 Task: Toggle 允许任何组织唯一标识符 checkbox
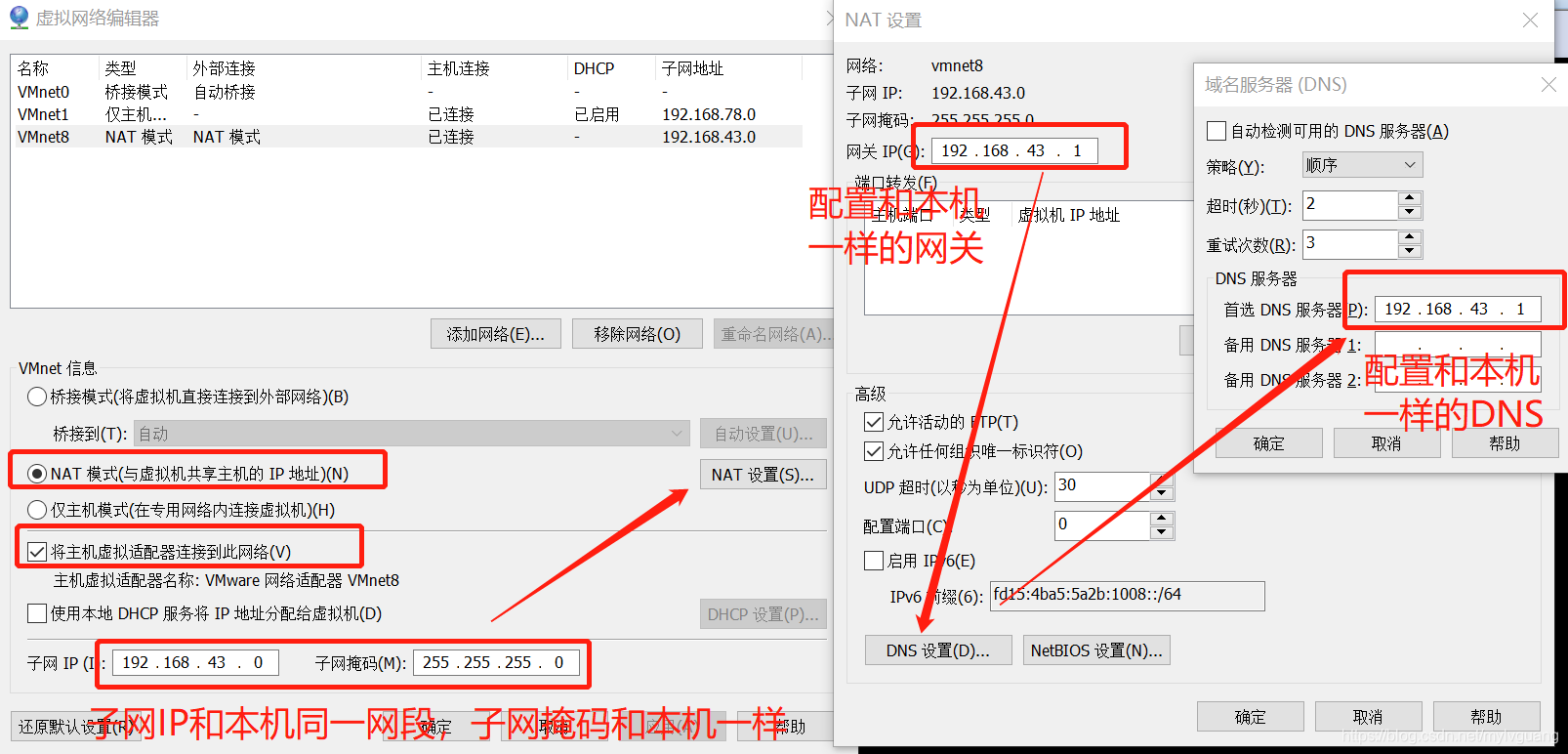tap(874, 451)
